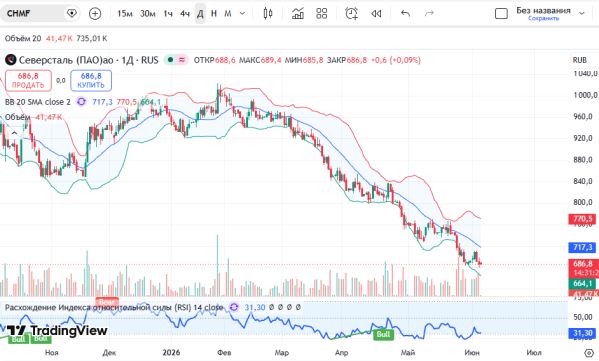Switch to the 1ч interval
The width and height of the screenshot is (599, 361).
coord(168,14)
